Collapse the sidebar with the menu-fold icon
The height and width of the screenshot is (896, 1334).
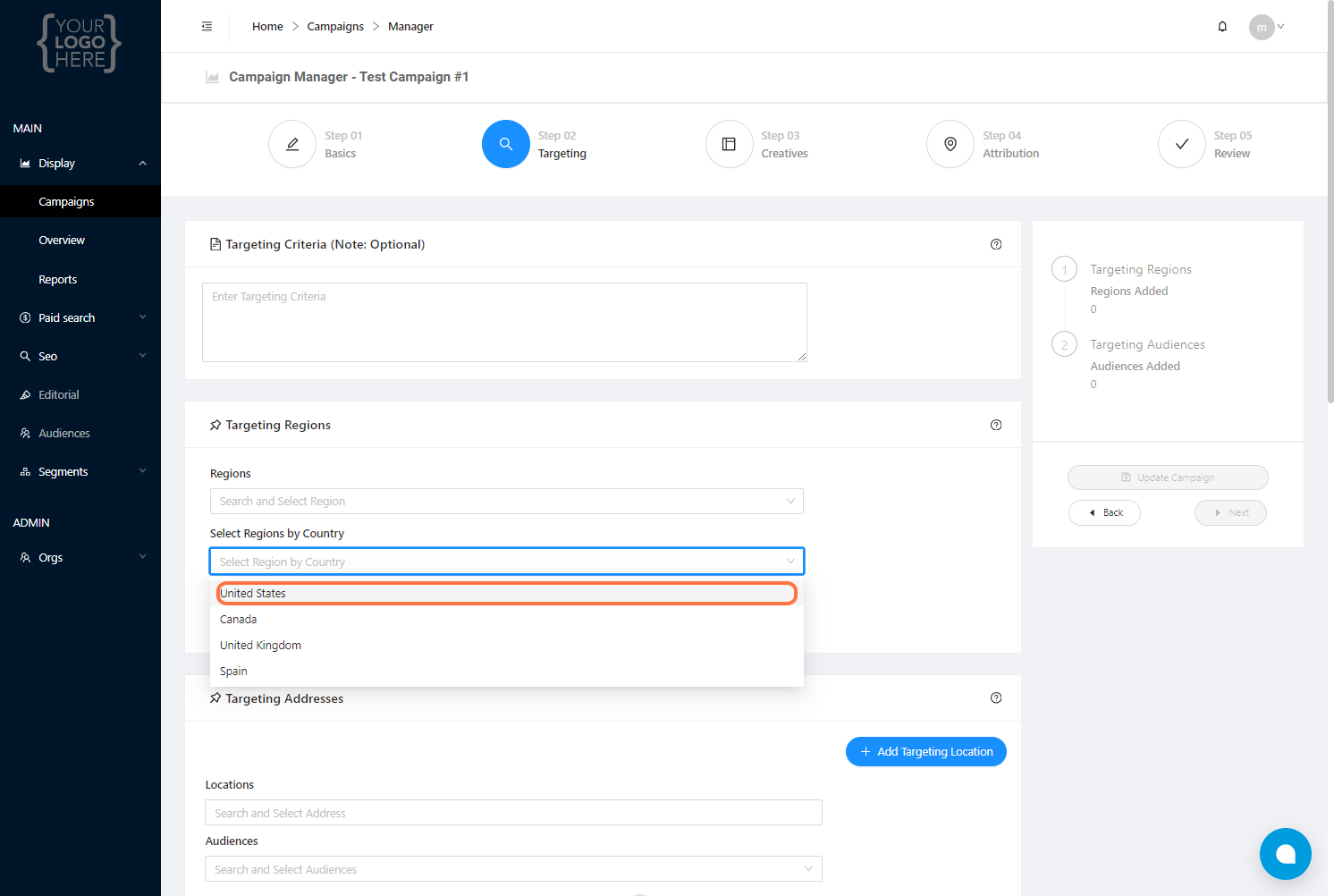(x=207, y=27)
